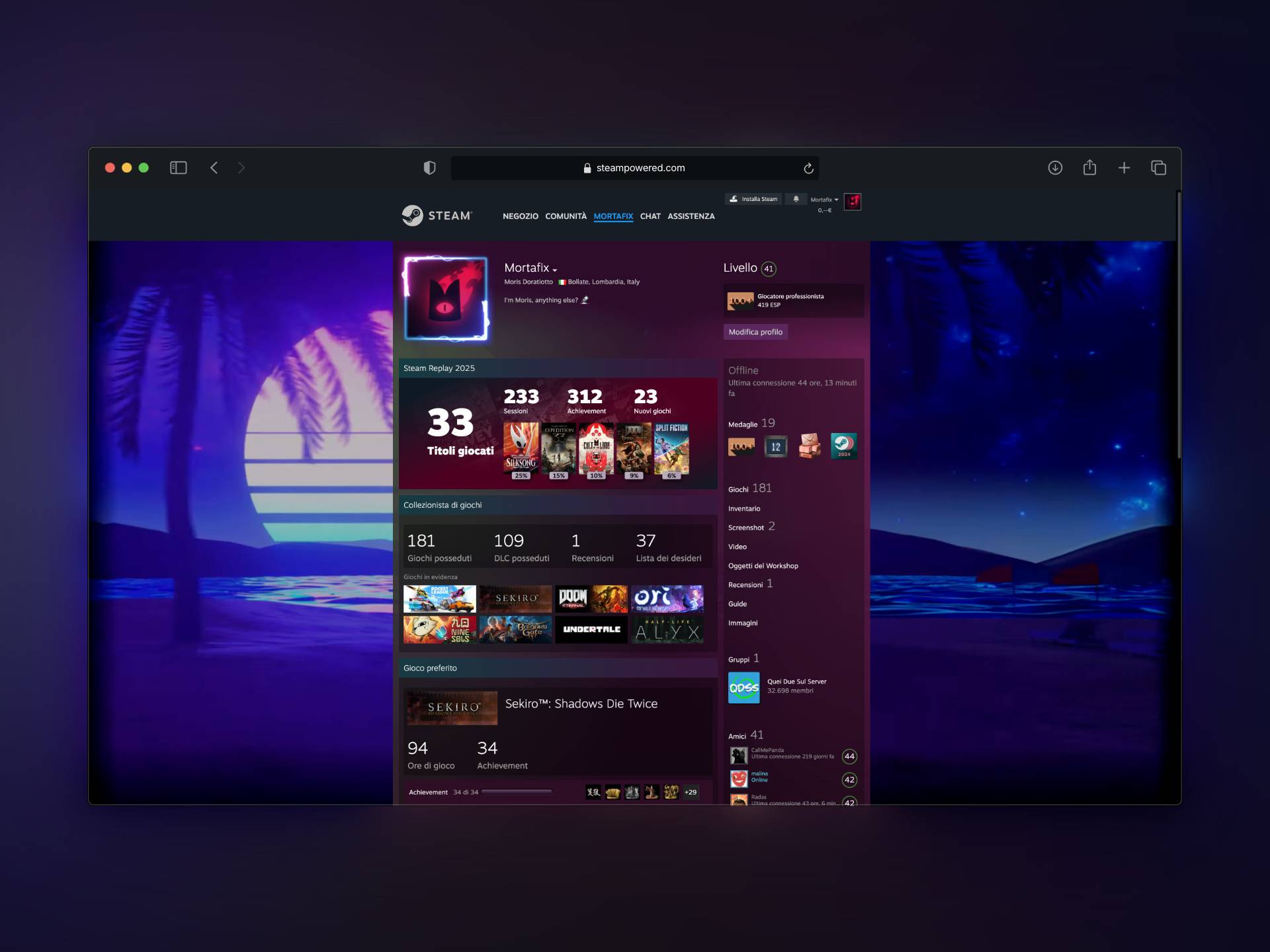Image resolution: width=1270 pixels, height=952 pixels.
Task: Expand the Mortafix profile name dropdown arrow
Action: 555,270
